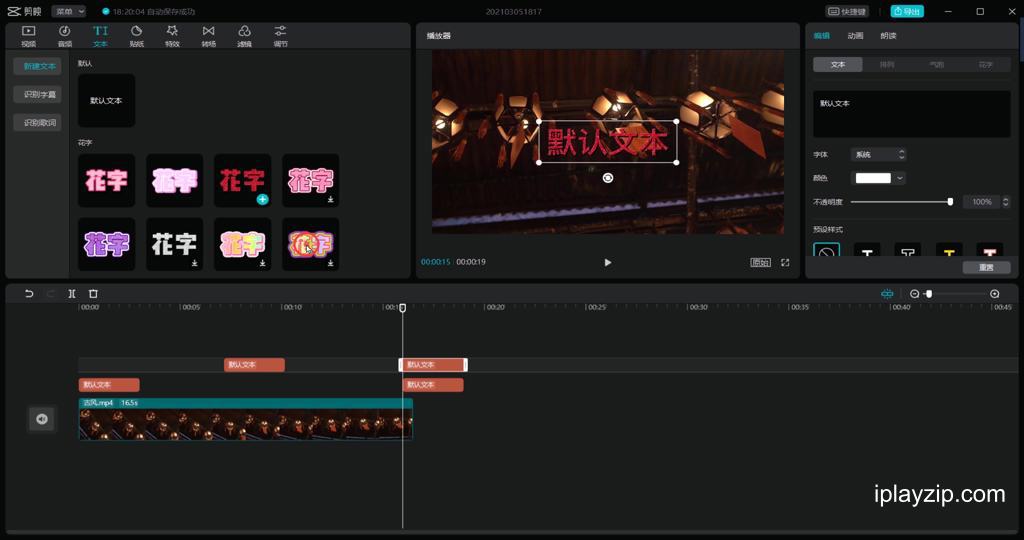Image resolution: width=1024 pixels, height=540 pixels.
Task: Open the Transitions (转场) panel
Action: (208, 36)
